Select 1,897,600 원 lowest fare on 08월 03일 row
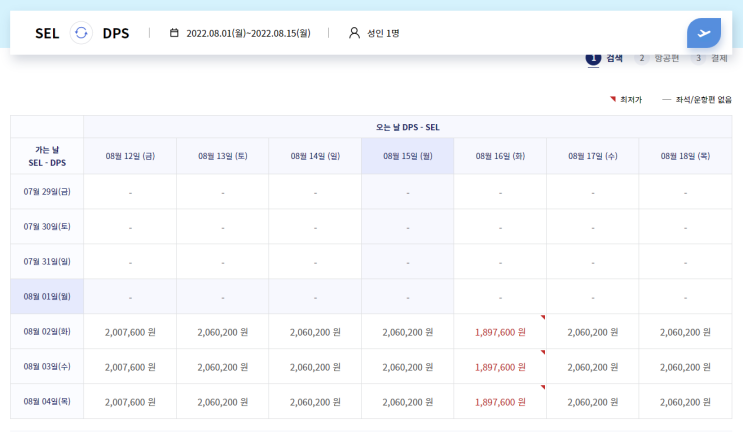The width and height of the screenshot is (743, 432). [500, 367]
